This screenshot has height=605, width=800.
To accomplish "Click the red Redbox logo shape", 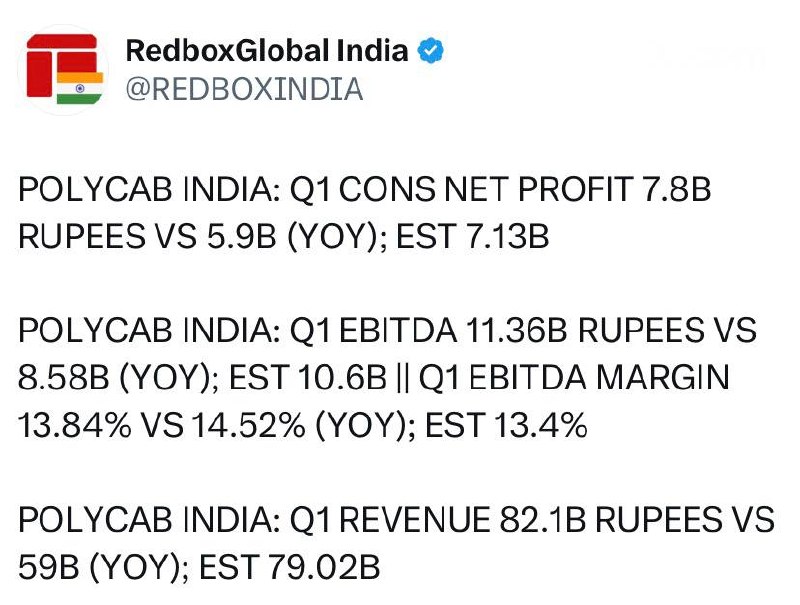I will [61, 65].
